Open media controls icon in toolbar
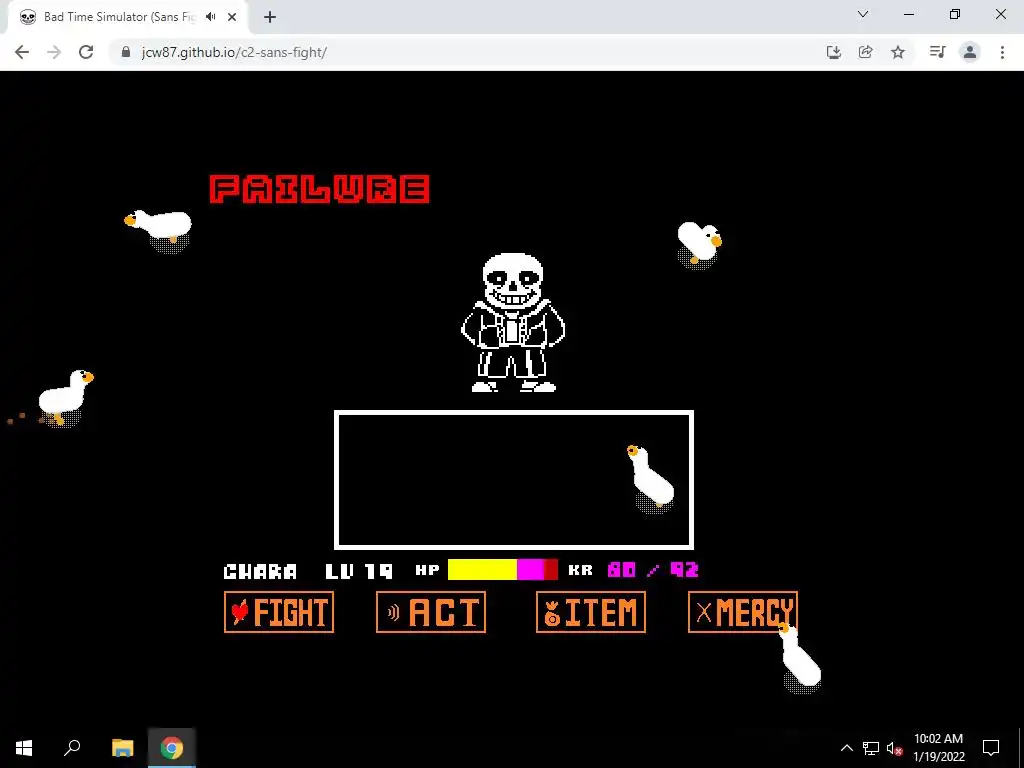This screenshot has height=768, width=1024. [937, 52]
